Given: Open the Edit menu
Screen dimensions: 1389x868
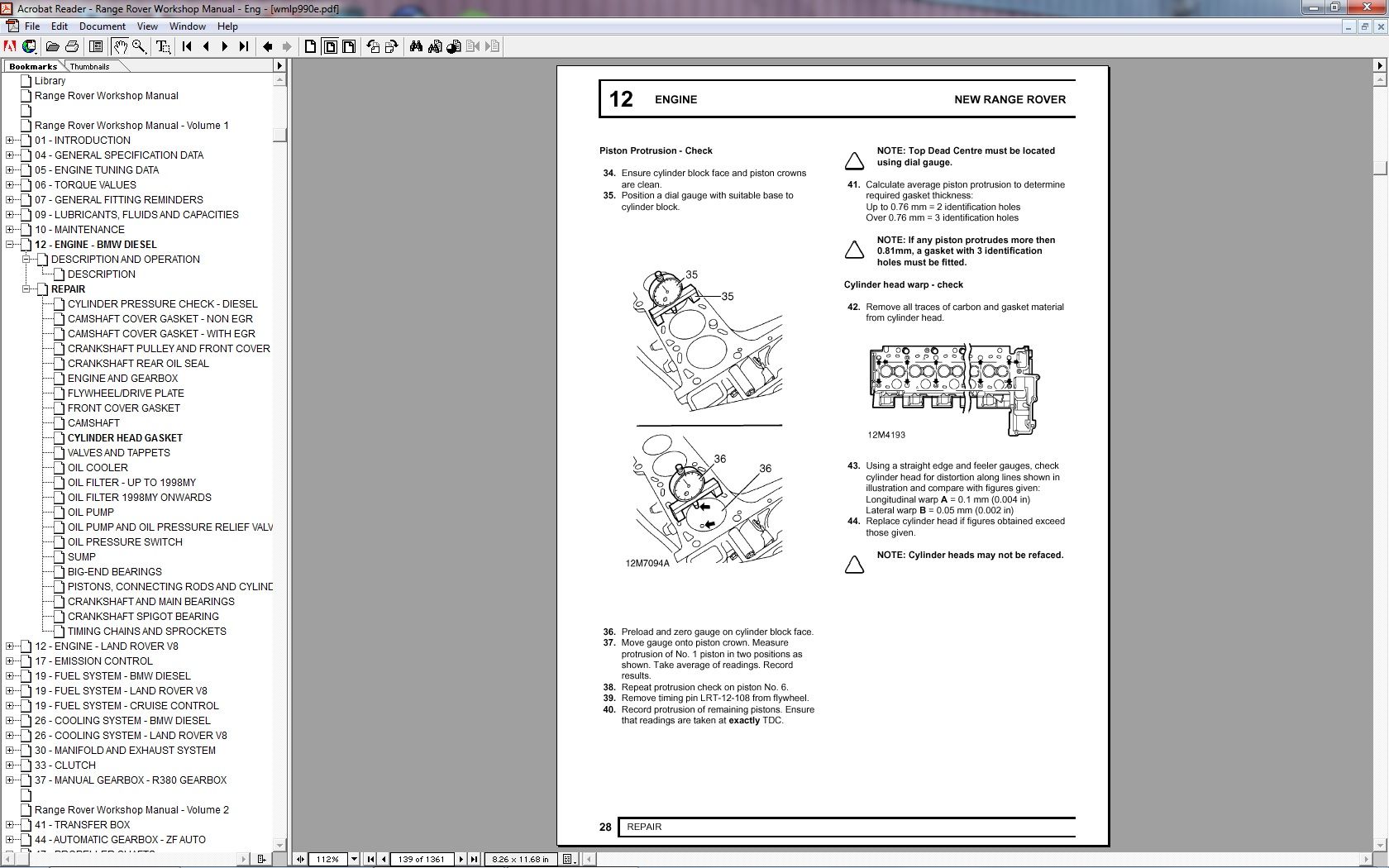Looking at the screenshot, I should [60, 26].
